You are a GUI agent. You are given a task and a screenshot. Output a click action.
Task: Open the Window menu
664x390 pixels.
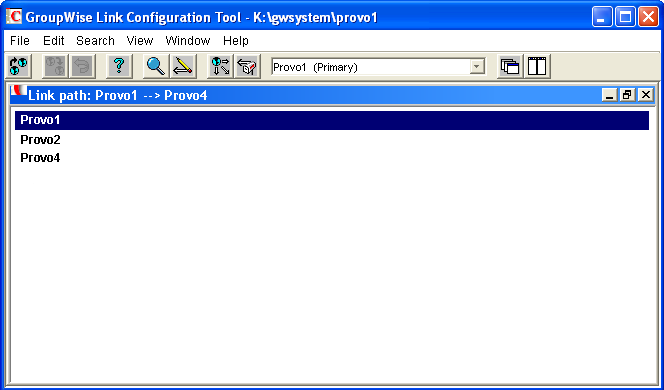188,41
